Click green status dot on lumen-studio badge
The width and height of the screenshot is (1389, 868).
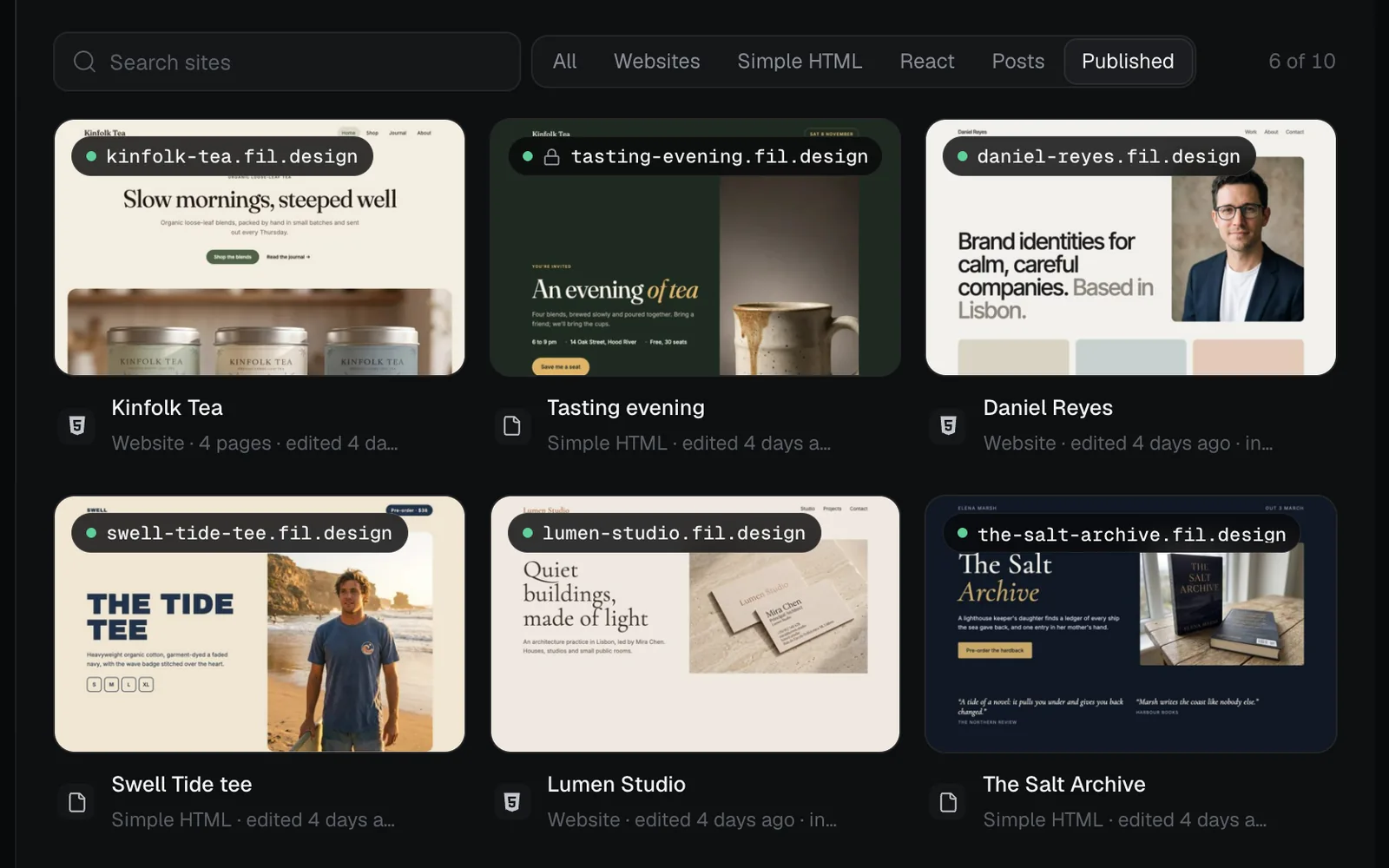tap(527, 533)
